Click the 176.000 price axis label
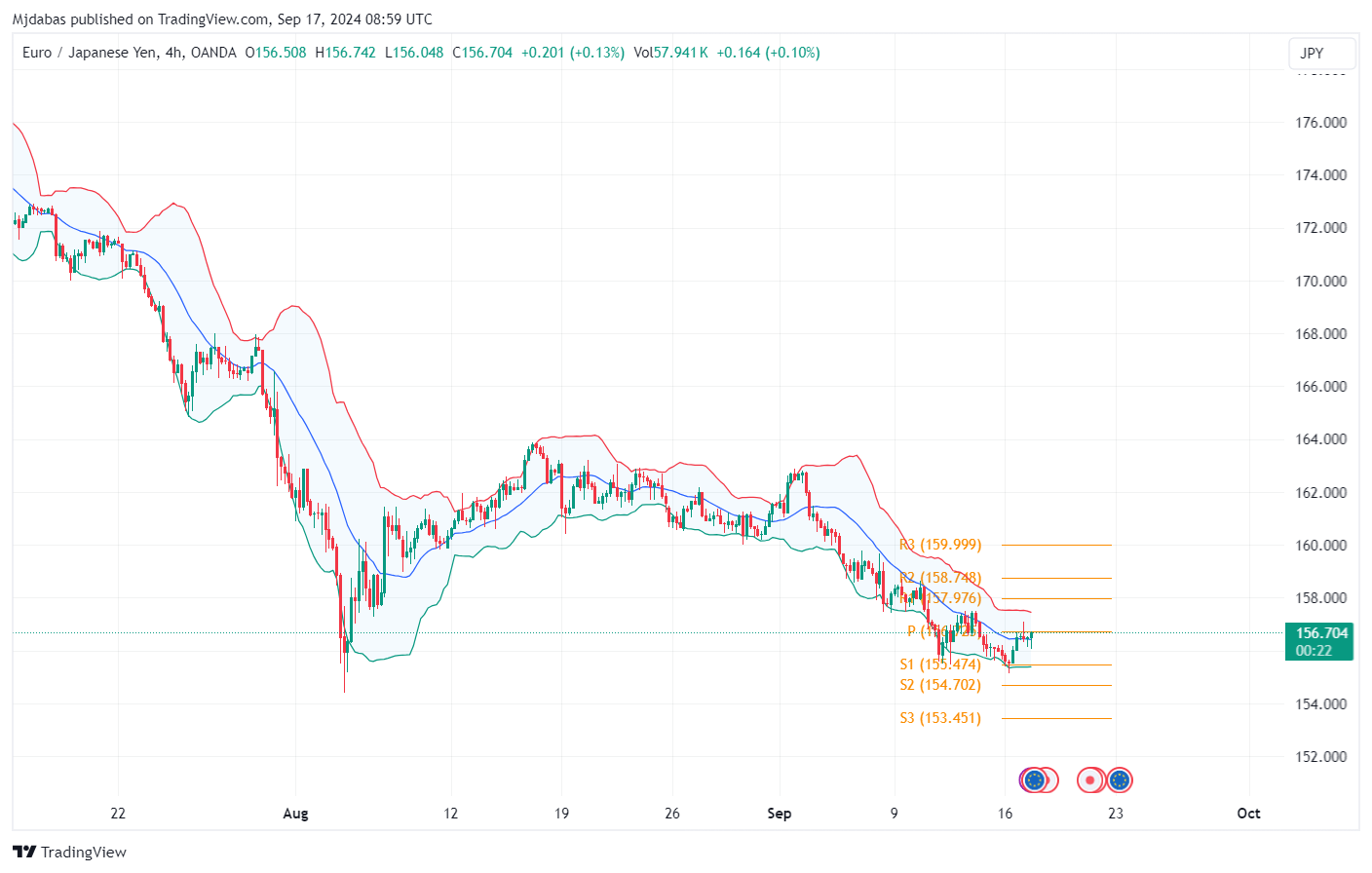The width and height of the screenshot is (1372, 873). (1321, 123)
